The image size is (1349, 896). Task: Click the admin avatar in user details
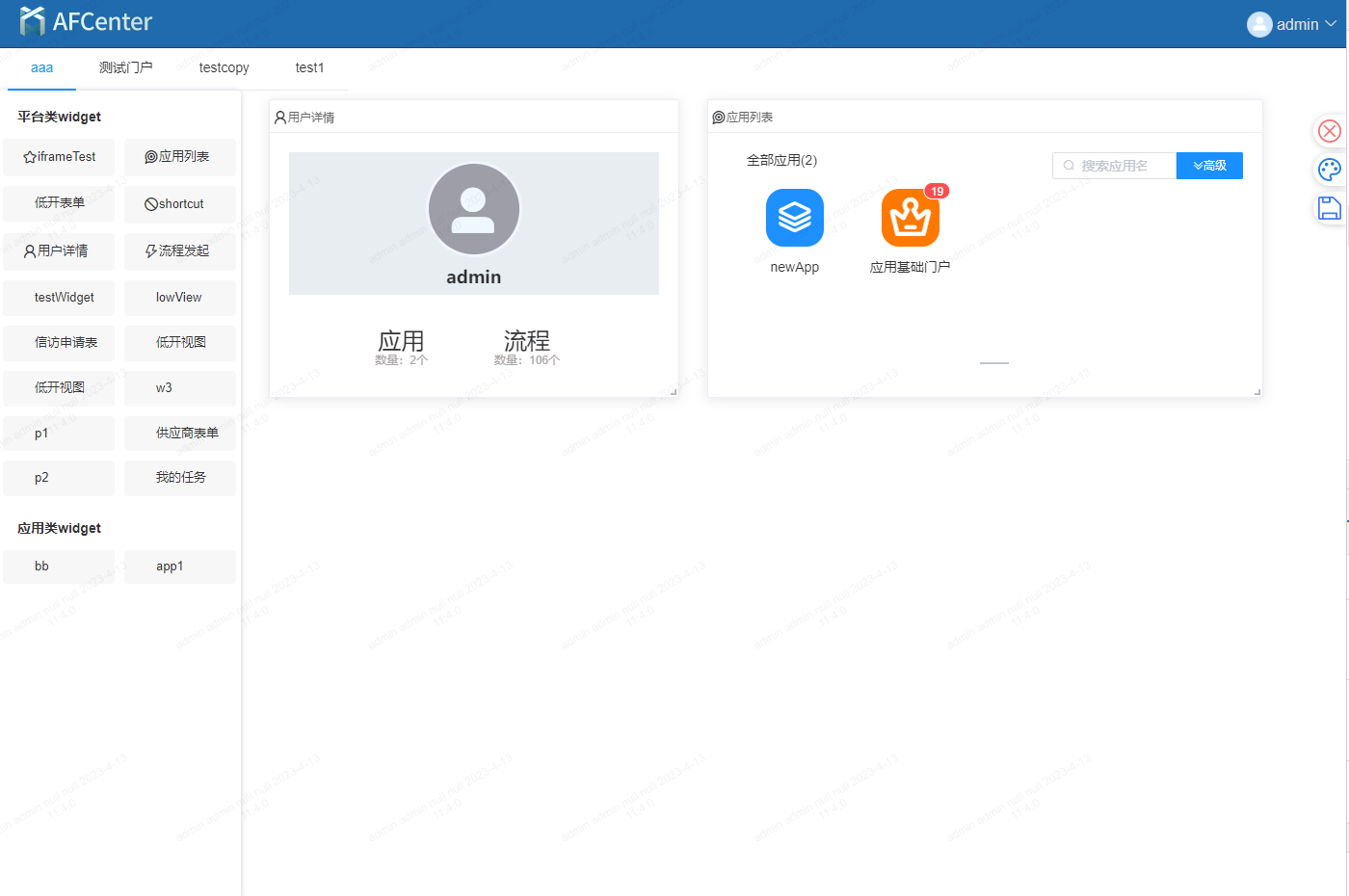coord(473,209)
